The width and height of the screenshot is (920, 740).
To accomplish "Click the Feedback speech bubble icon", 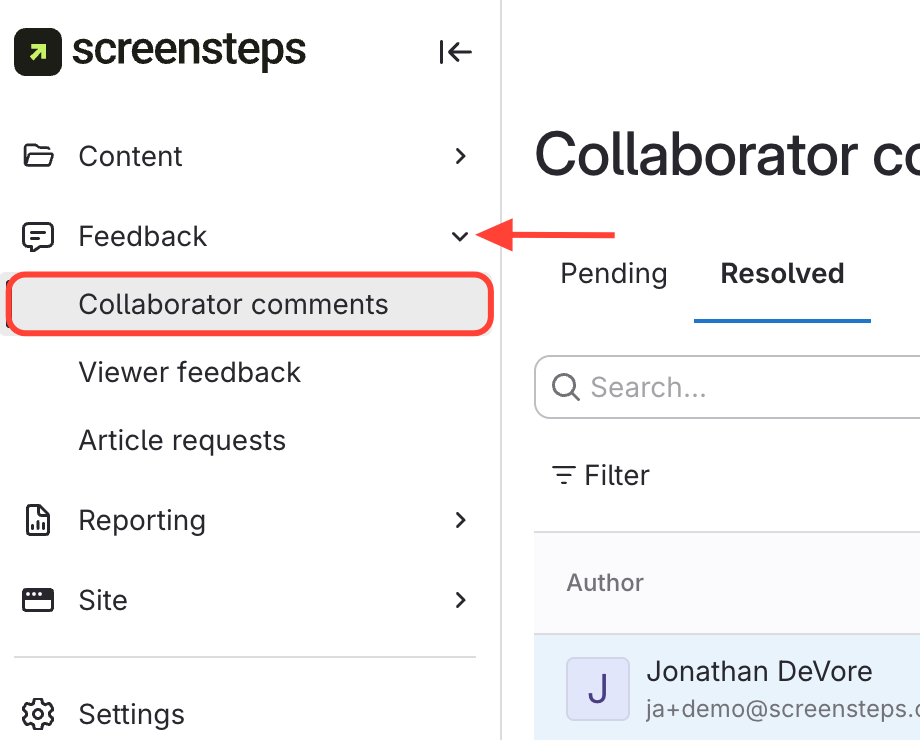I will pyautogui.click(x=38, y=237).
